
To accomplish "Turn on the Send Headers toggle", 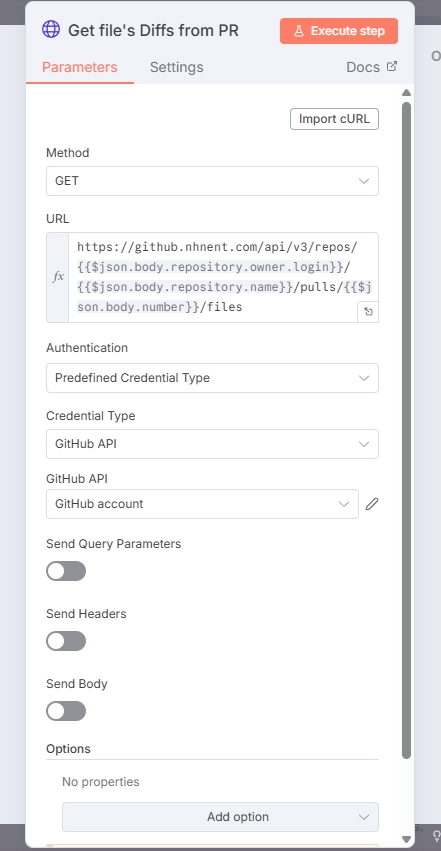I will tap(66, 641).
